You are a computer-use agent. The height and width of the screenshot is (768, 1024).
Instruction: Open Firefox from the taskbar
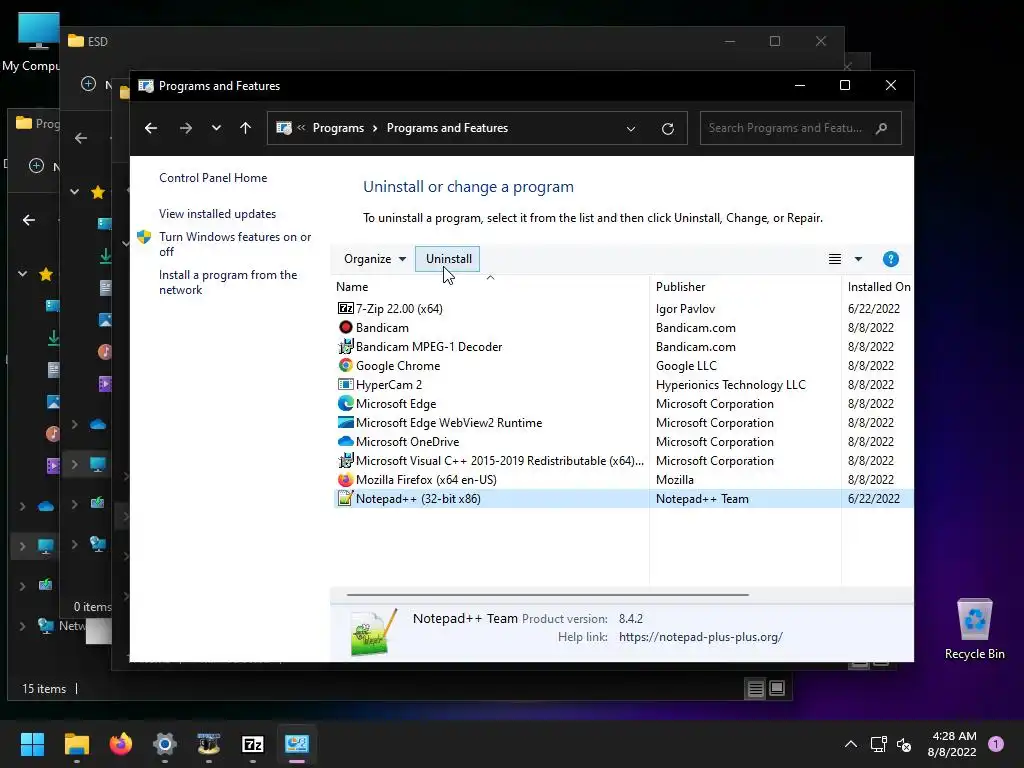pyautogui.click(x=120, y=744)
